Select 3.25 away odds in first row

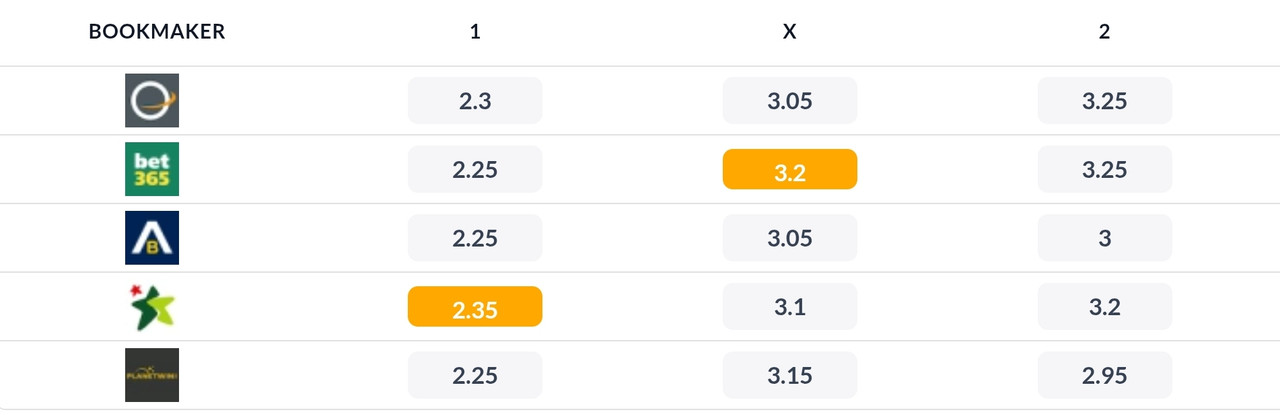[x=1105, y=101]
